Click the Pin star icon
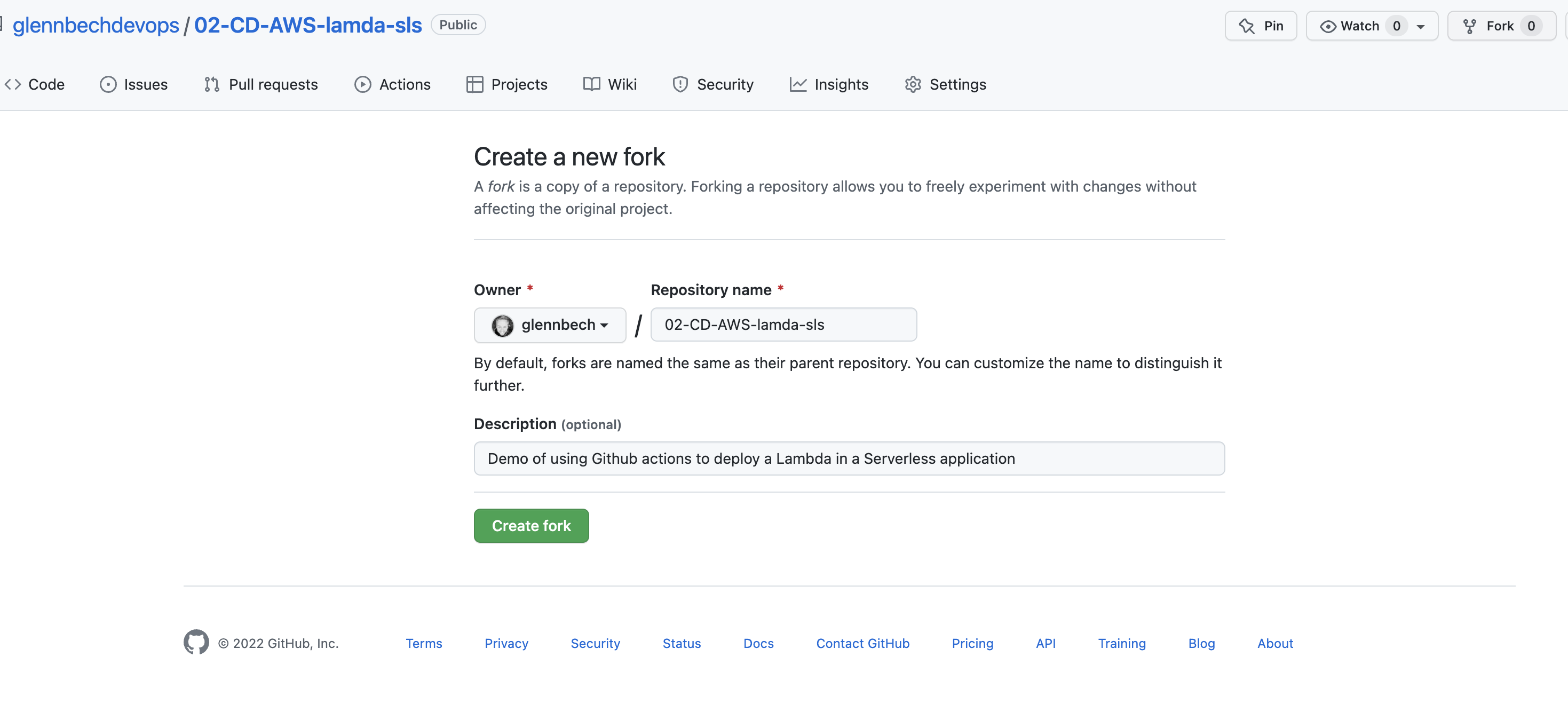Image resolution: width=1568 pixels, height=712 pixels. click(1246, 26)
